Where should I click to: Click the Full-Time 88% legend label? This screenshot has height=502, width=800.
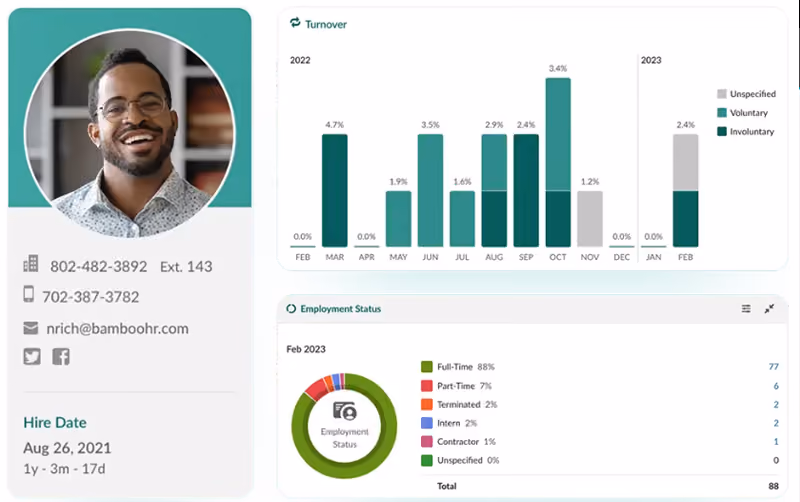click(x=466, y=367)
